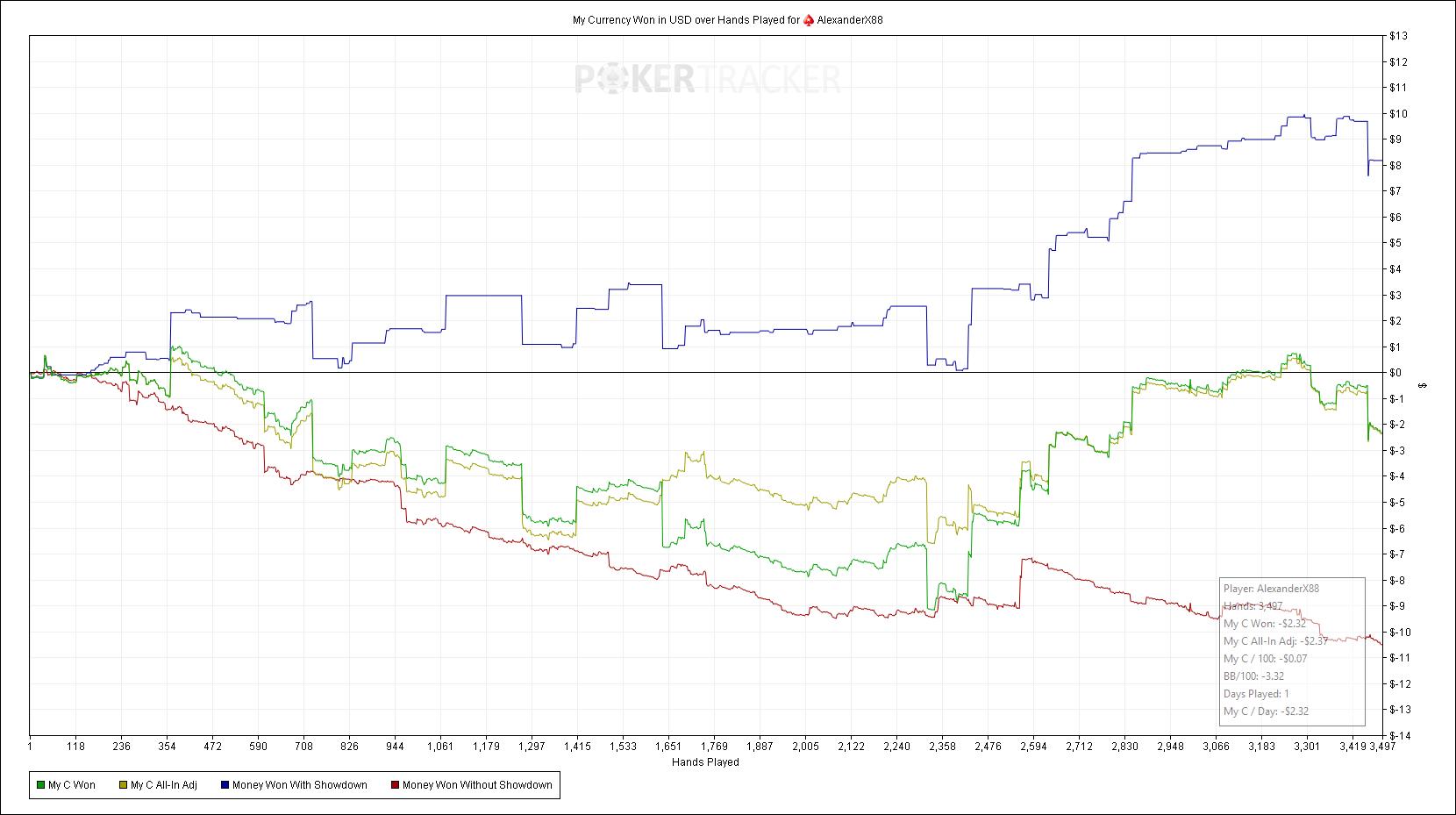Click the chart title text at top
The height and width of the screenshot is (815, 1456).
click(684, 20)
